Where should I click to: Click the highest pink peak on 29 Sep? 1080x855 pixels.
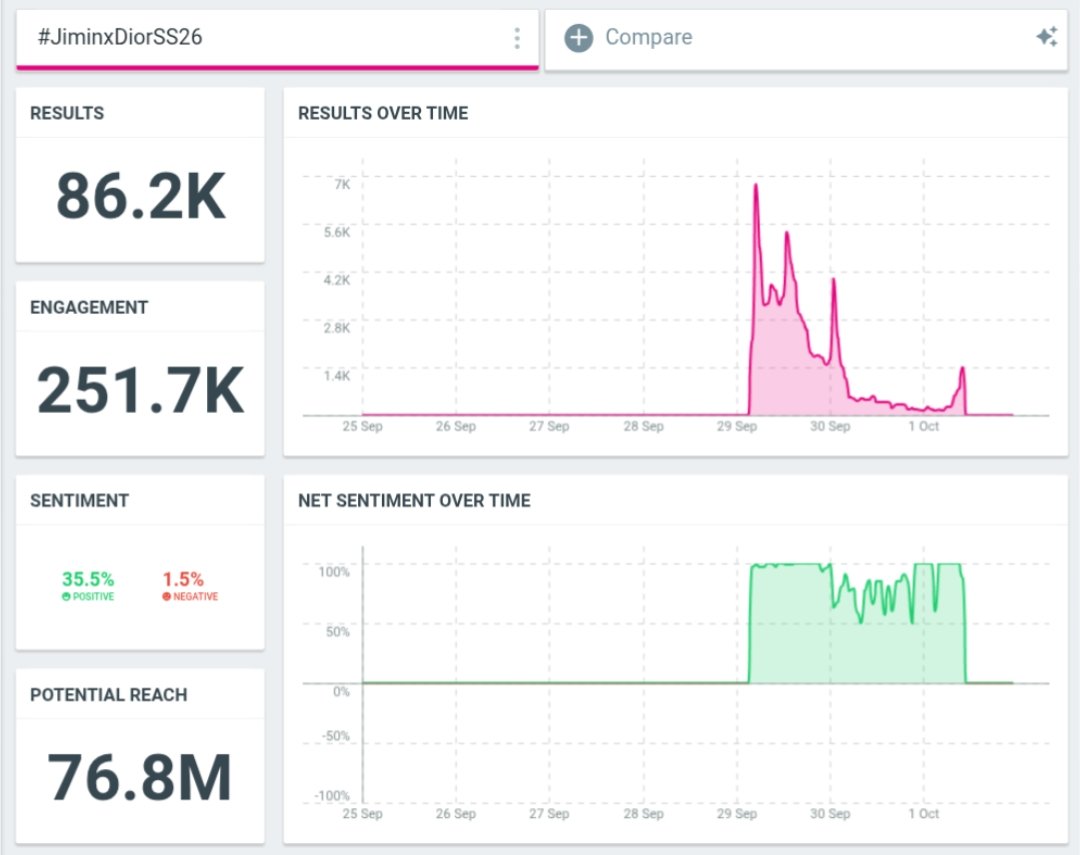click(x=756, y=186)
